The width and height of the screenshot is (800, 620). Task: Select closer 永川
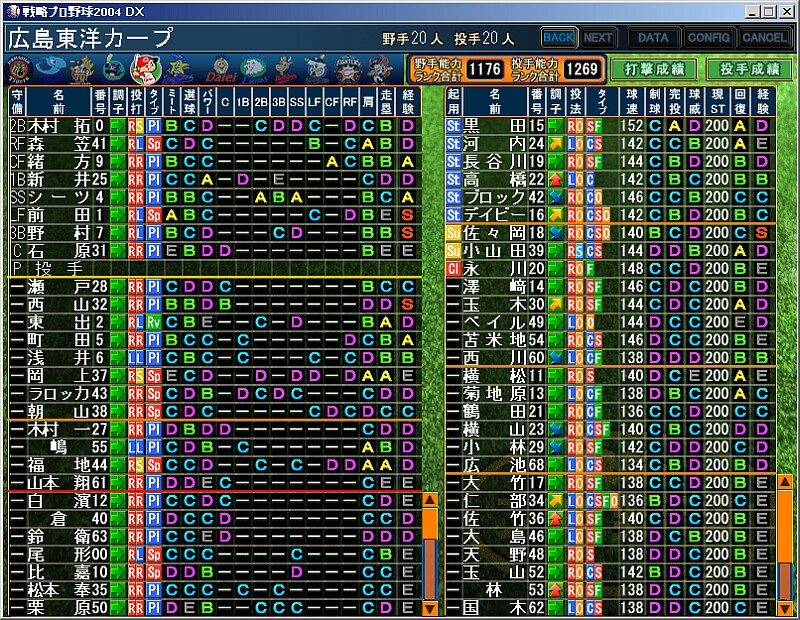click(x=611, y=269)
